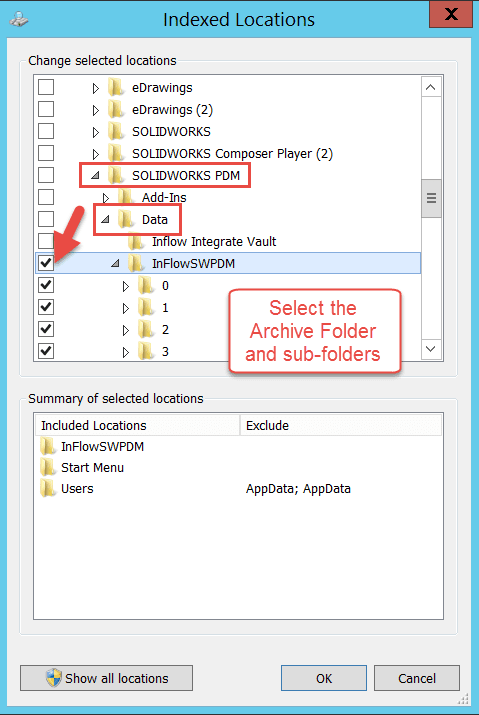Uncheck the checkbox for subfolder 3
This screenshot has height=715, width=479.
pos(46,351)
